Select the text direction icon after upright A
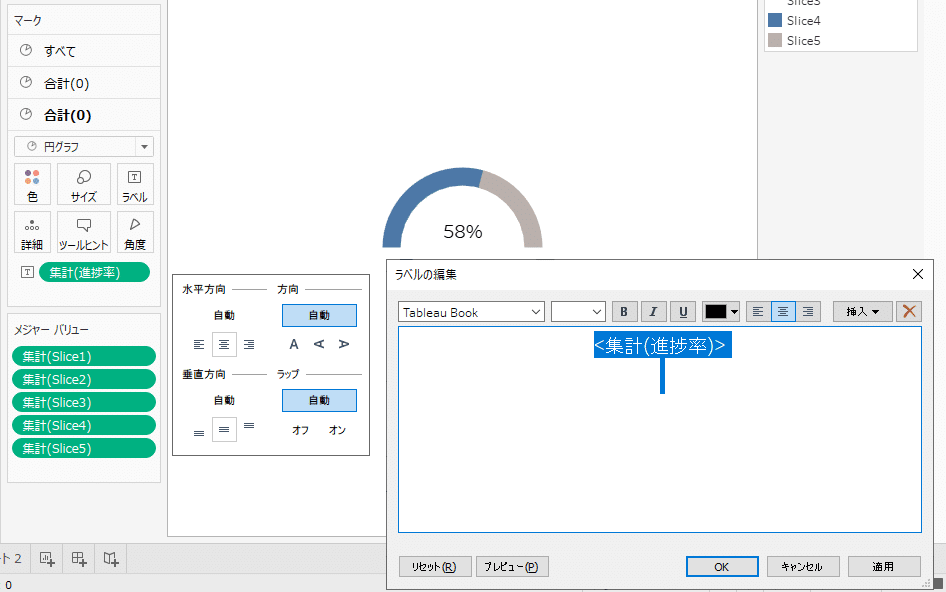Screen dimensions: 946x592 319,344
